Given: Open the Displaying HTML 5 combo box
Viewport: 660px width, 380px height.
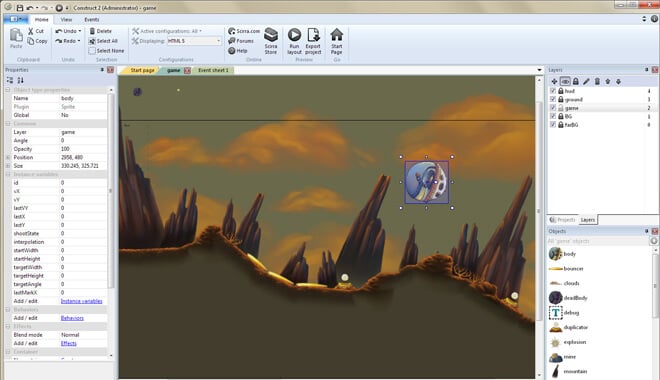Looking at the screenshot, I should [194, 41].
